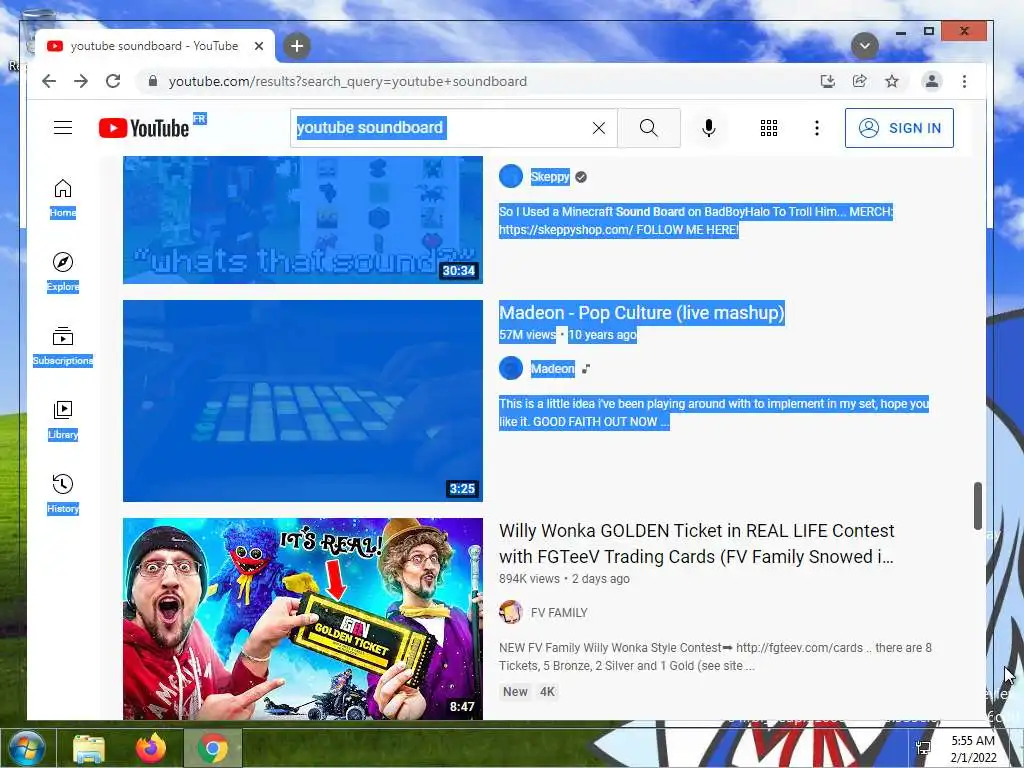Open the network tray icon
The height and width of the screenshot is (768, 1024).
pyautogui.click(x=923, y=748)
